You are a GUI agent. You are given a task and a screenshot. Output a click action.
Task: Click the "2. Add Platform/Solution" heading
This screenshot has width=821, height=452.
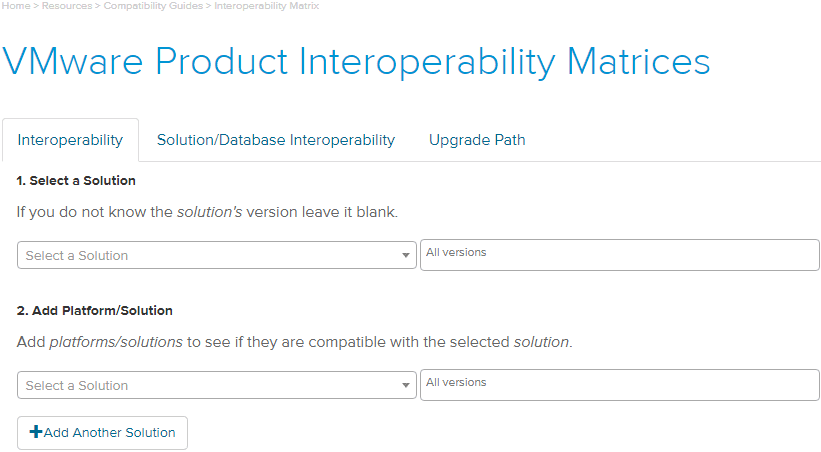(x=95, y=311)
